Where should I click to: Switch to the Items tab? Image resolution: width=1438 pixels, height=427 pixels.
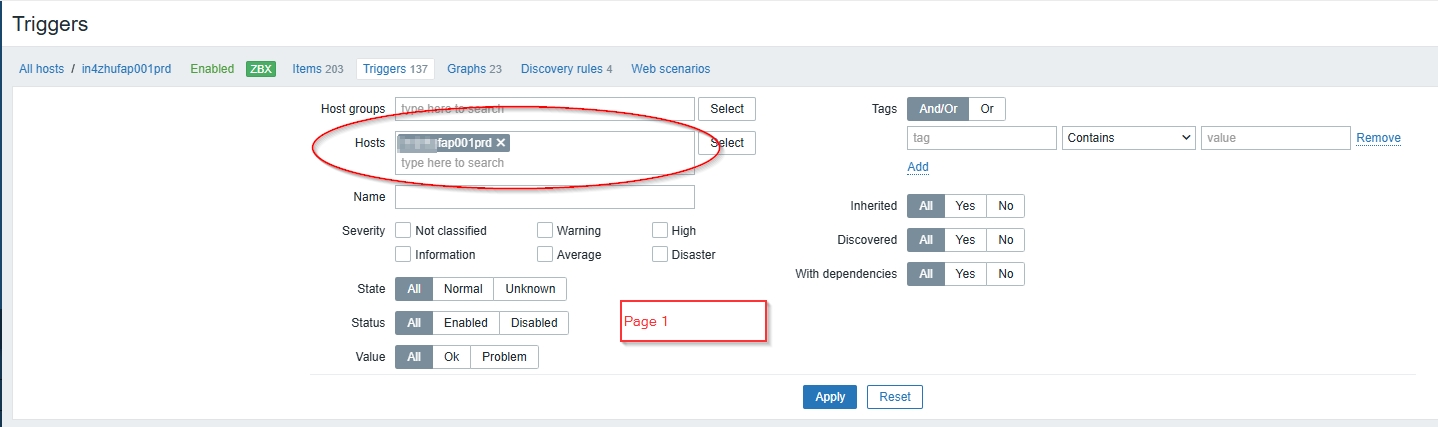317,69
